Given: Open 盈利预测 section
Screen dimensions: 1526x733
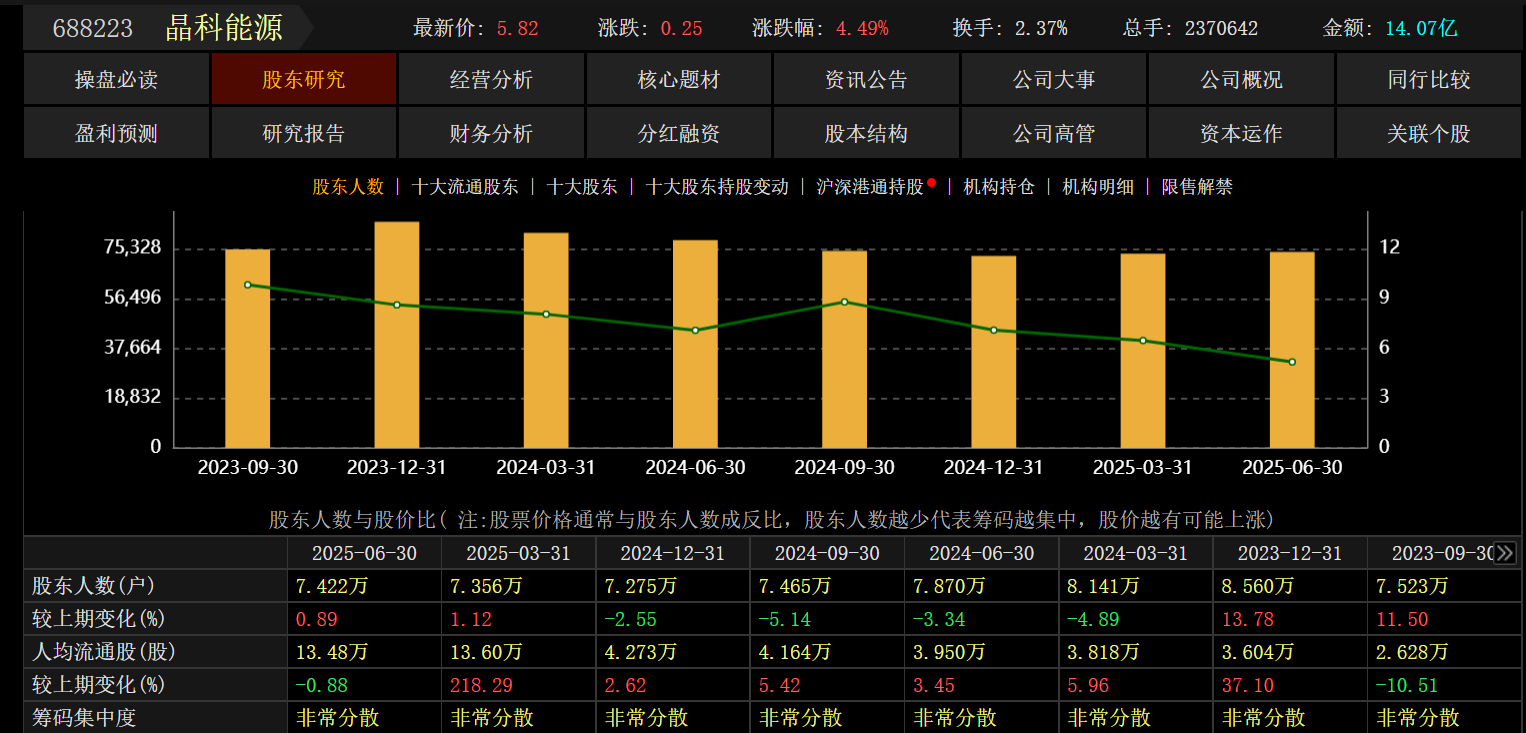Looking at the screenshot, I should [116, 133].
